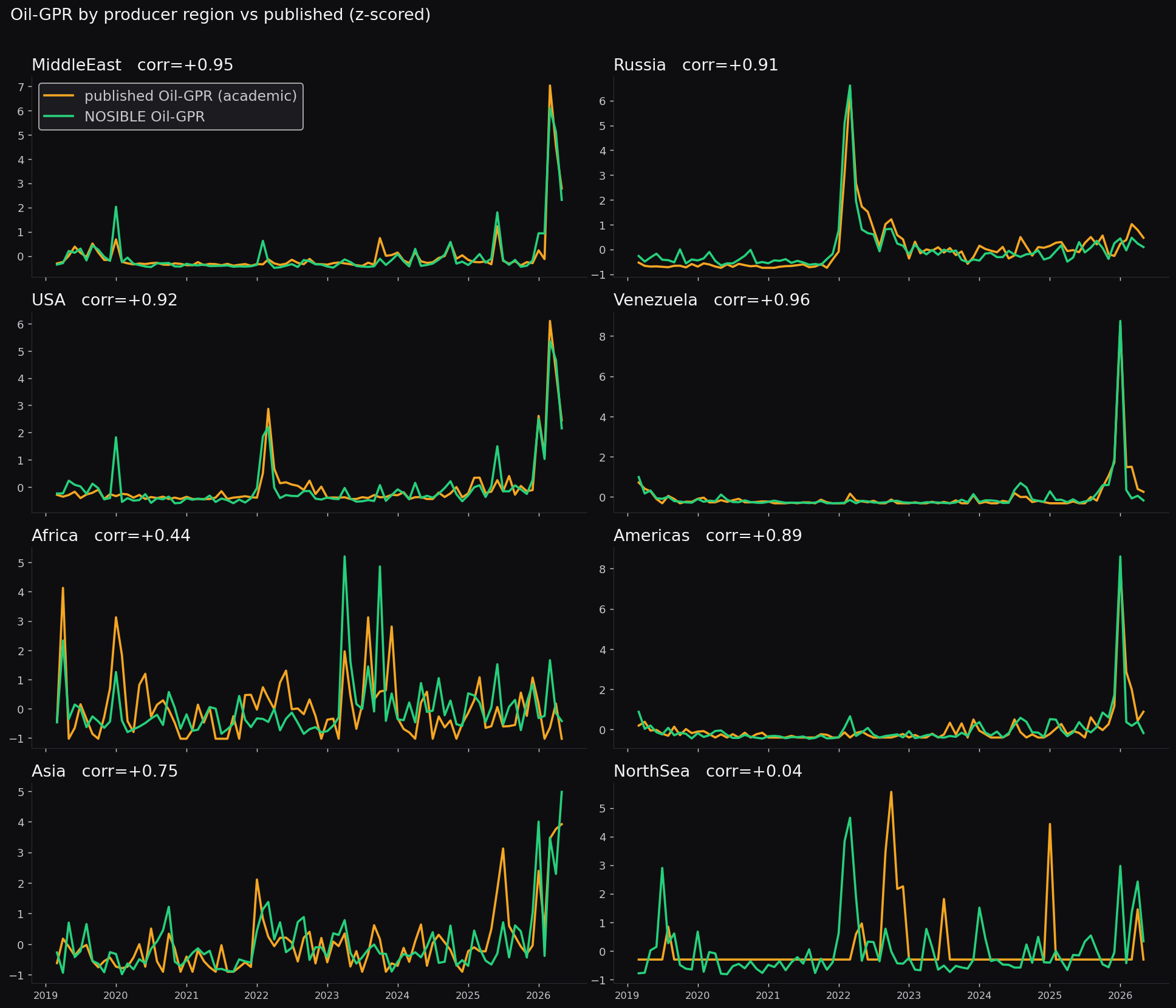Click the 2020 tick label under the Asia panel
The image size is (1176, 1008).
115,995
